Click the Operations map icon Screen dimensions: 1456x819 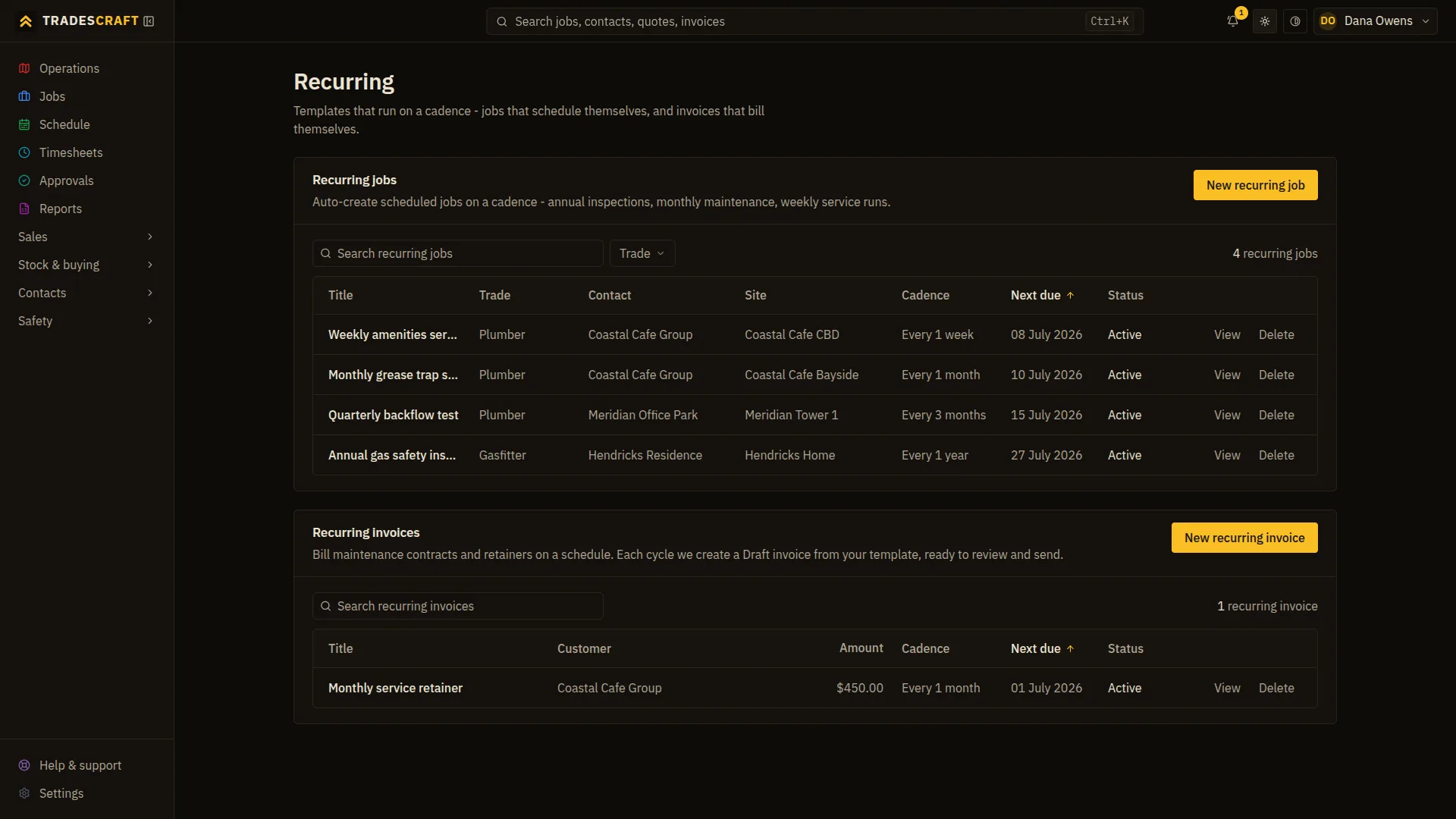(x=24, y=68)
